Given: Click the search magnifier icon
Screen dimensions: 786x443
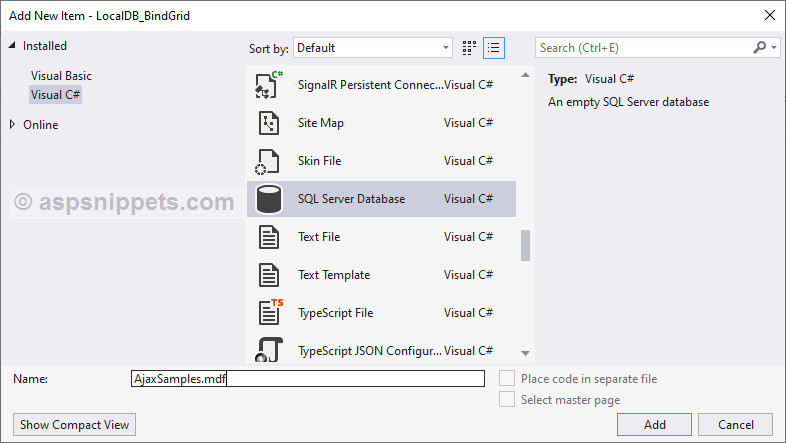Looking at the screenshot, I should coord(759,48).
